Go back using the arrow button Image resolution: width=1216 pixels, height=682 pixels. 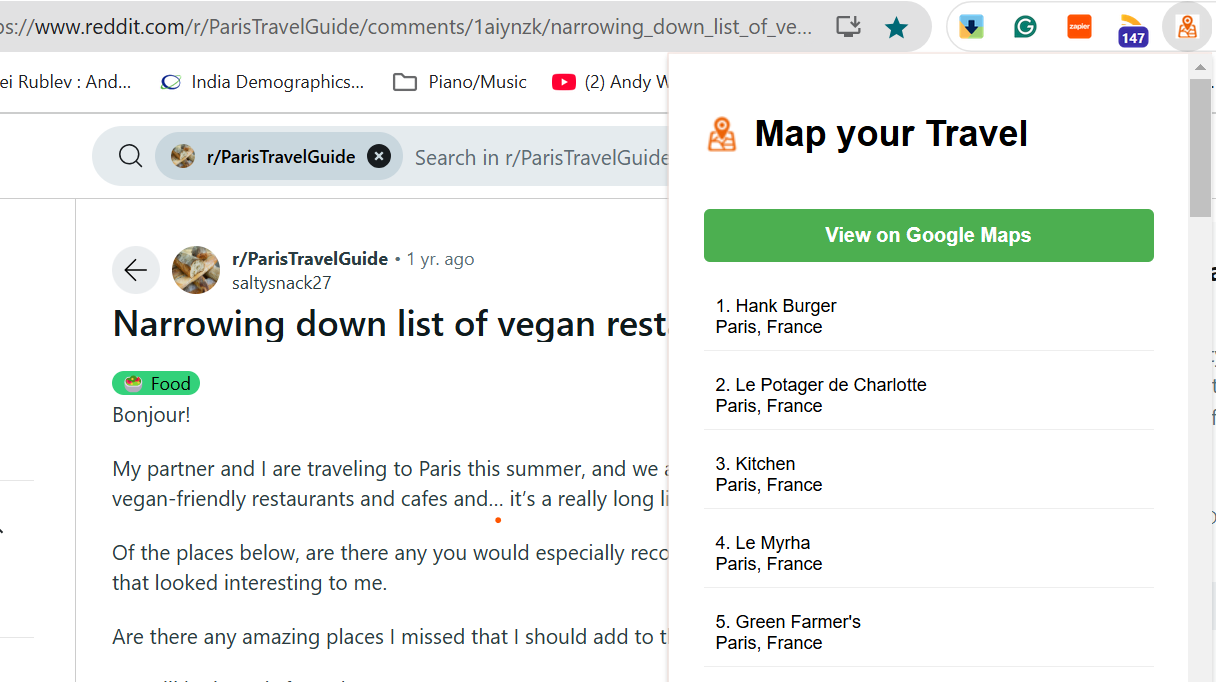(136, 270)
